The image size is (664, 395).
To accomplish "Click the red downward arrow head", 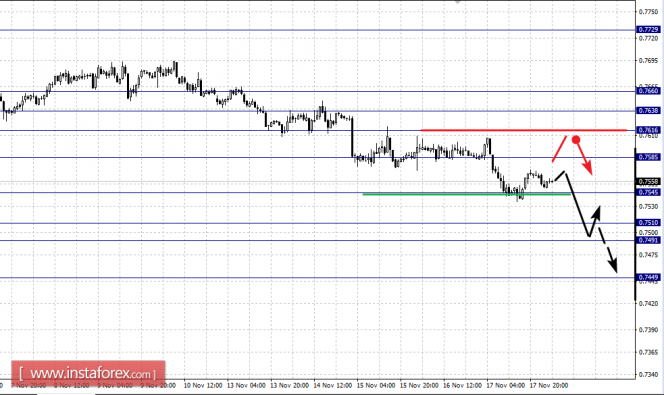I will 588,168.
